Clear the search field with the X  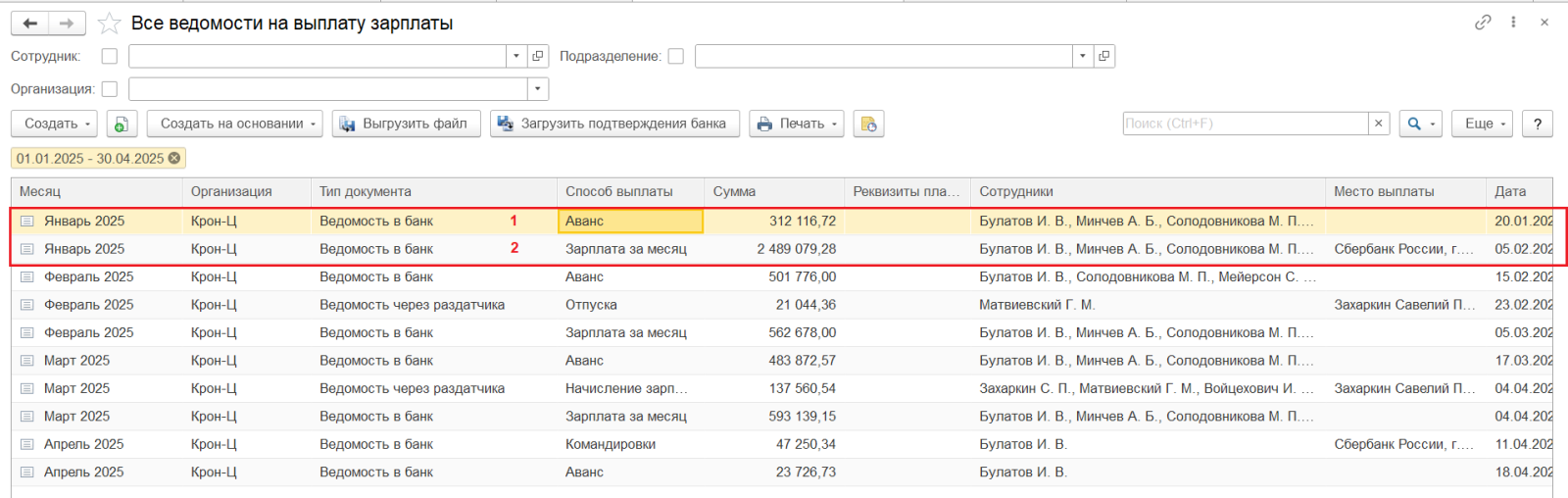coord(1379,124)
